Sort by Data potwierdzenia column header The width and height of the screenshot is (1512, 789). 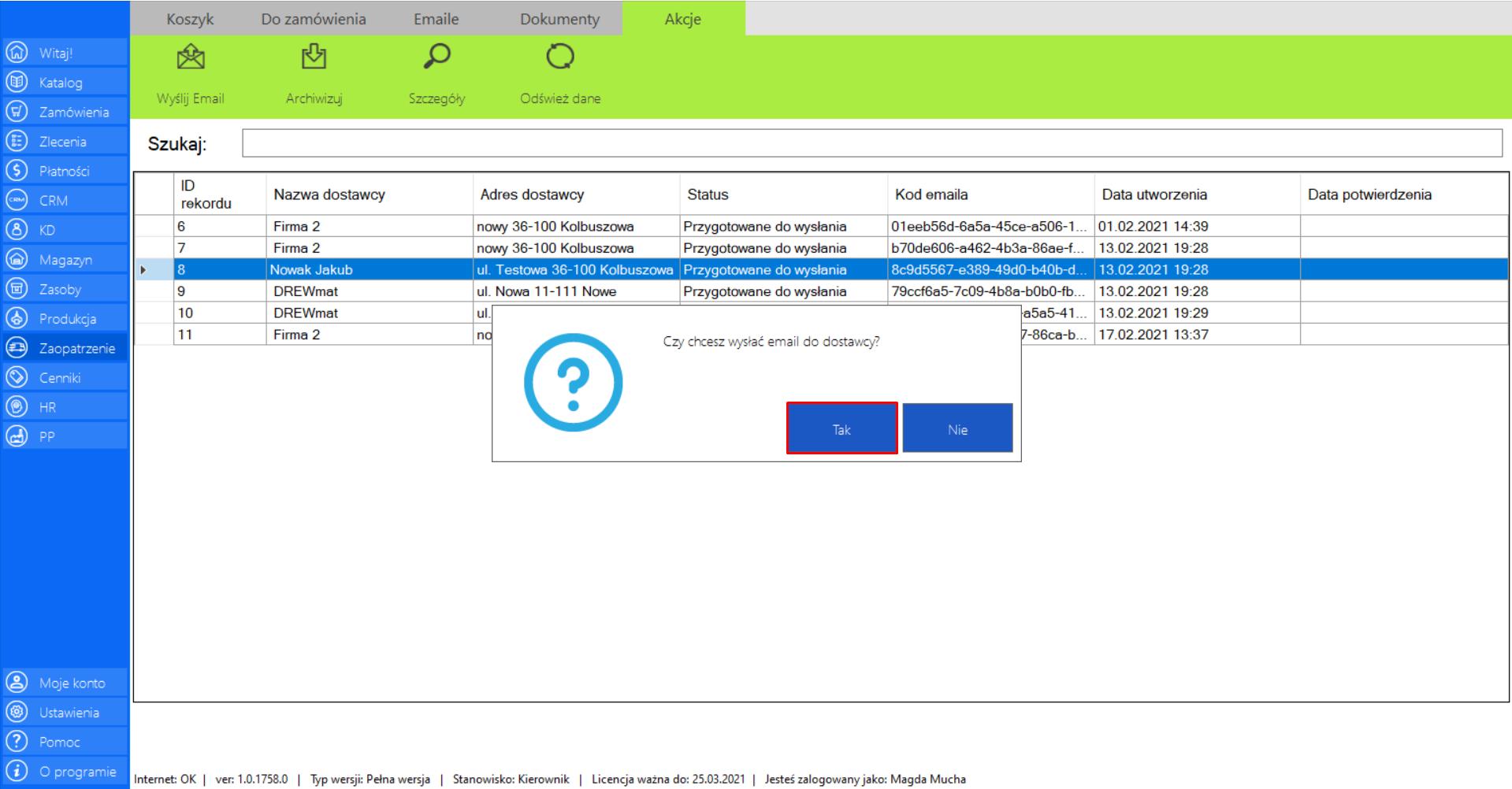pyautogui.click(x=1404, y=194)
